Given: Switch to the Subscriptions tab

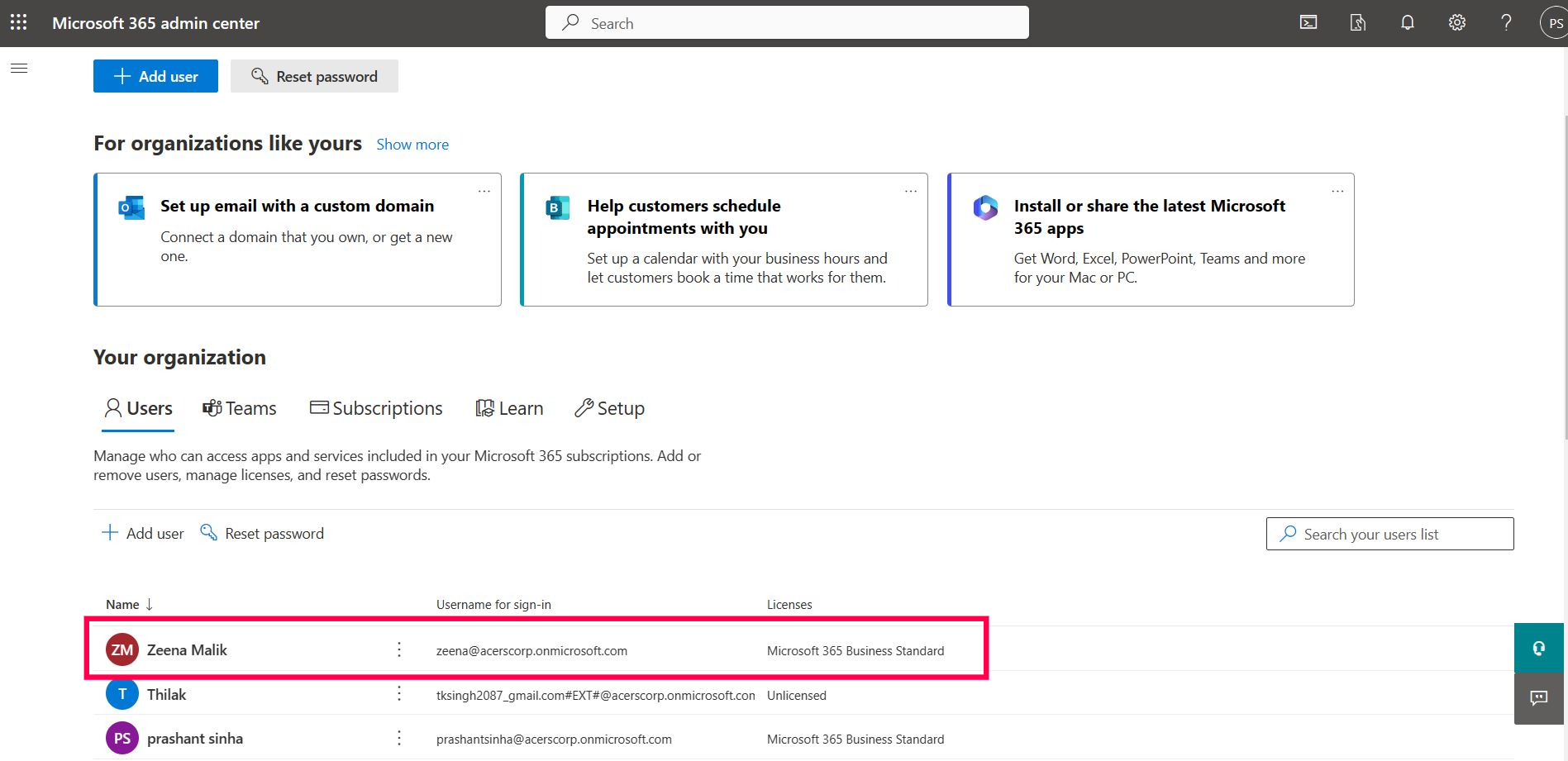Looking at the screenshot, I should [x=376, y=409].
